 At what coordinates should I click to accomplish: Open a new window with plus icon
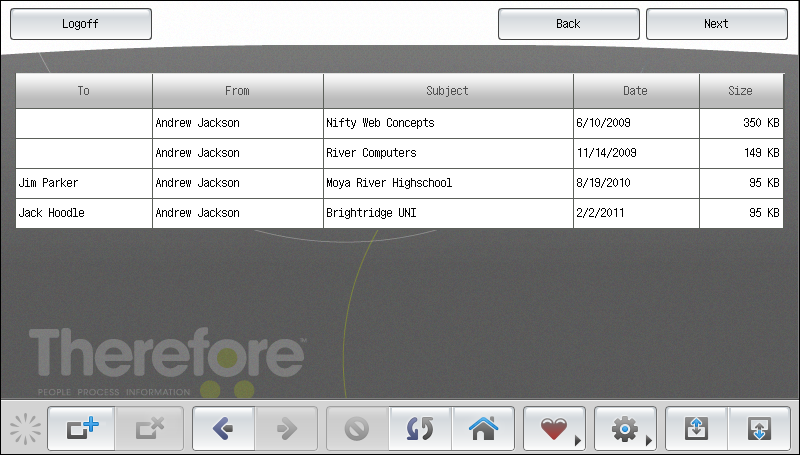click(82, 429)
